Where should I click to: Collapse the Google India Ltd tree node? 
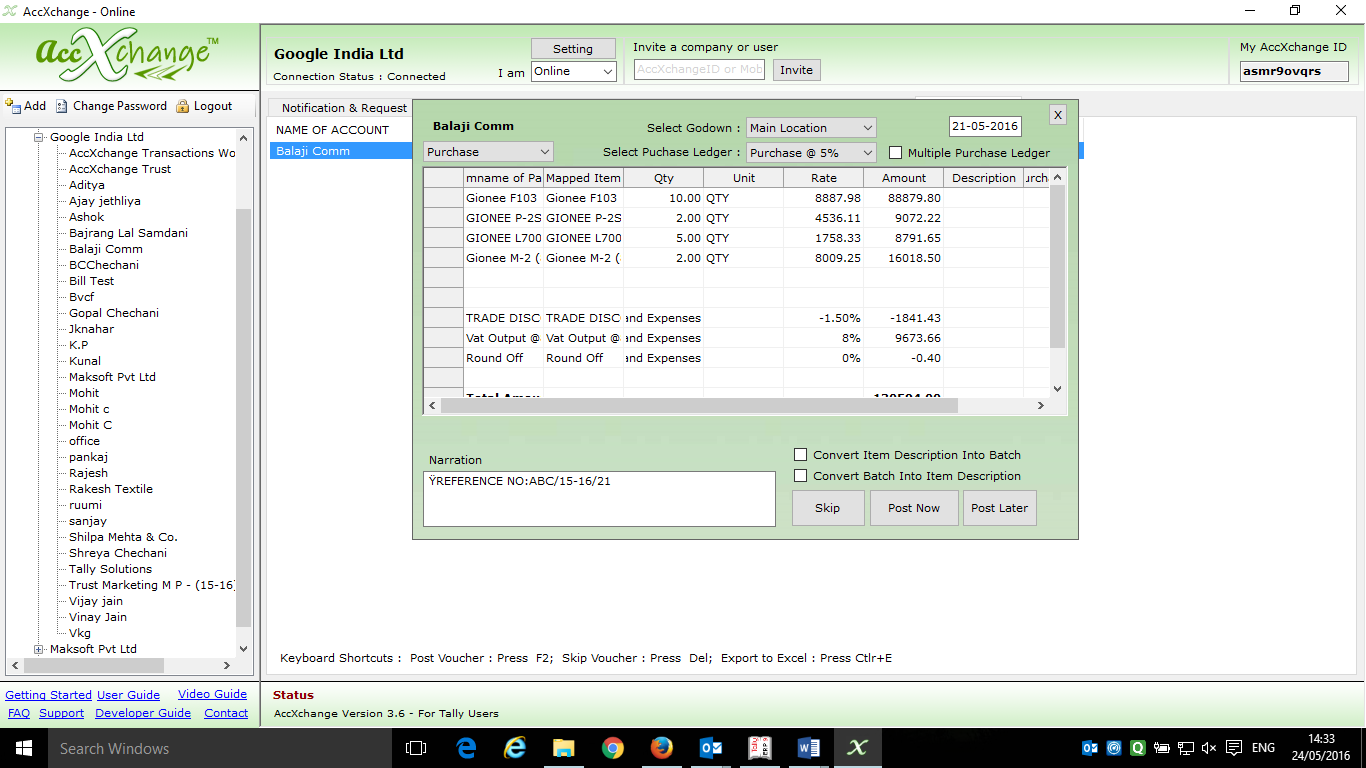coord(39,137)
